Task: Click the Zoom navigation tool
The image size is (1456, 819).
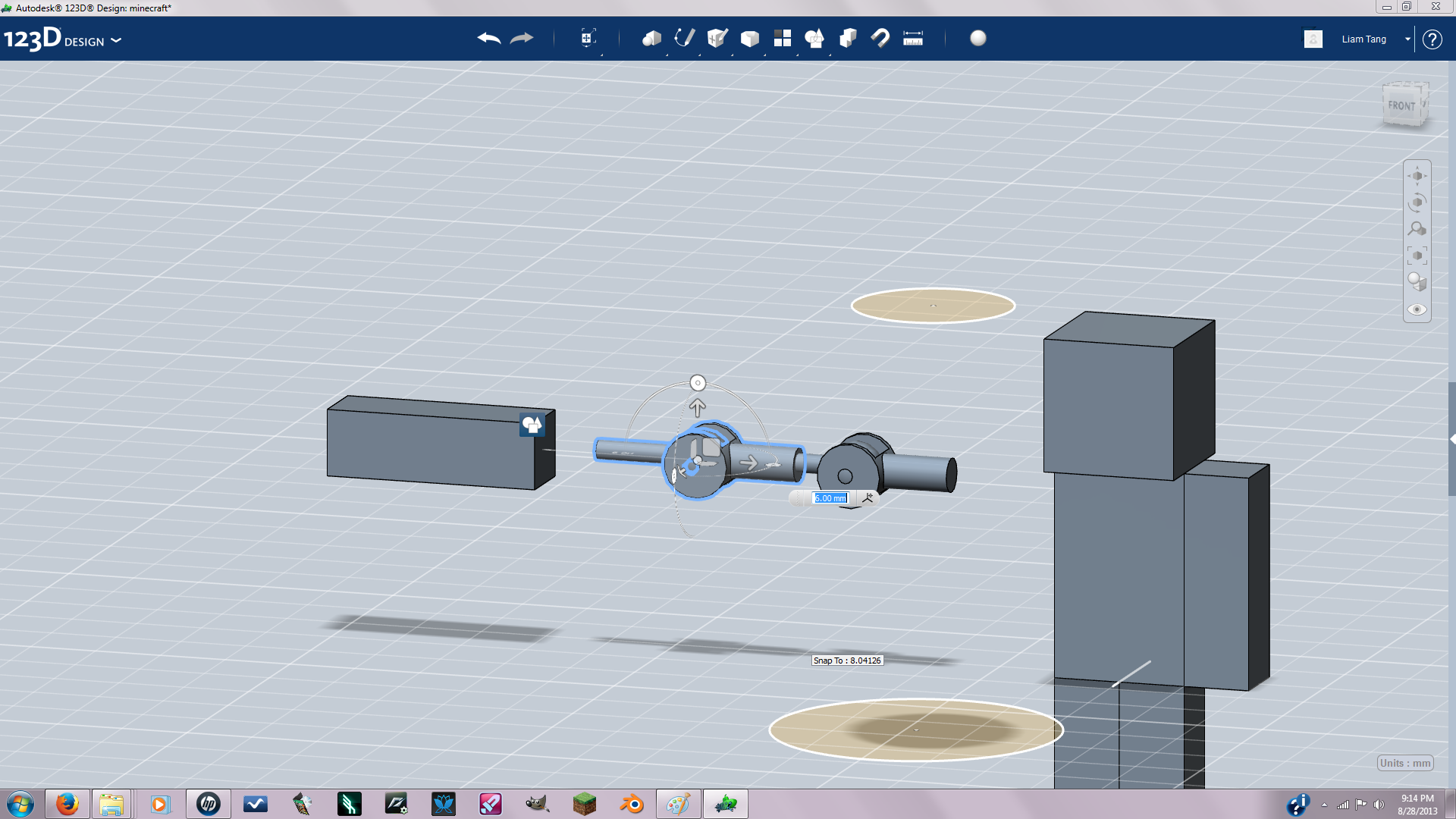Action: point(1417,229)
